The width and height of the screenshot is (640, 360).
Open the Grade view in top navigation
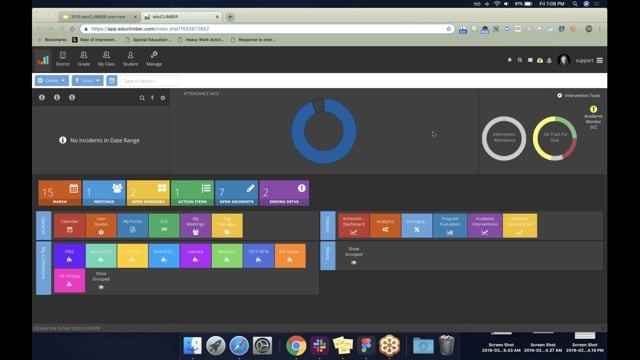84,59
